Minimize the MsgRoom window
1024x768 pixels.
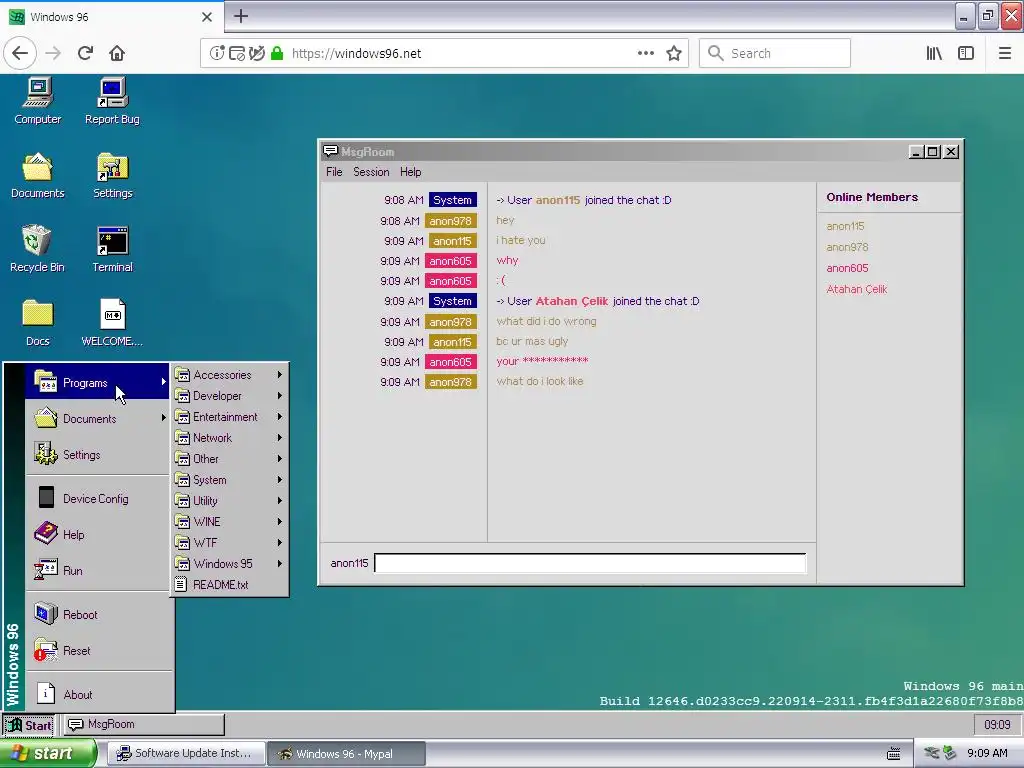tap(916, 152)
